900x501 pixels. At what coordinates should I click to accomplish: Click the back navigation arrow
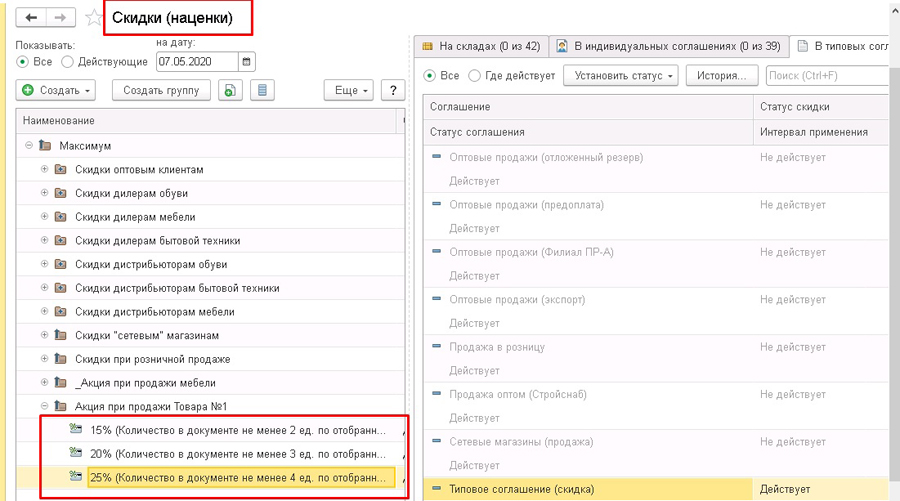pos(32,18)
